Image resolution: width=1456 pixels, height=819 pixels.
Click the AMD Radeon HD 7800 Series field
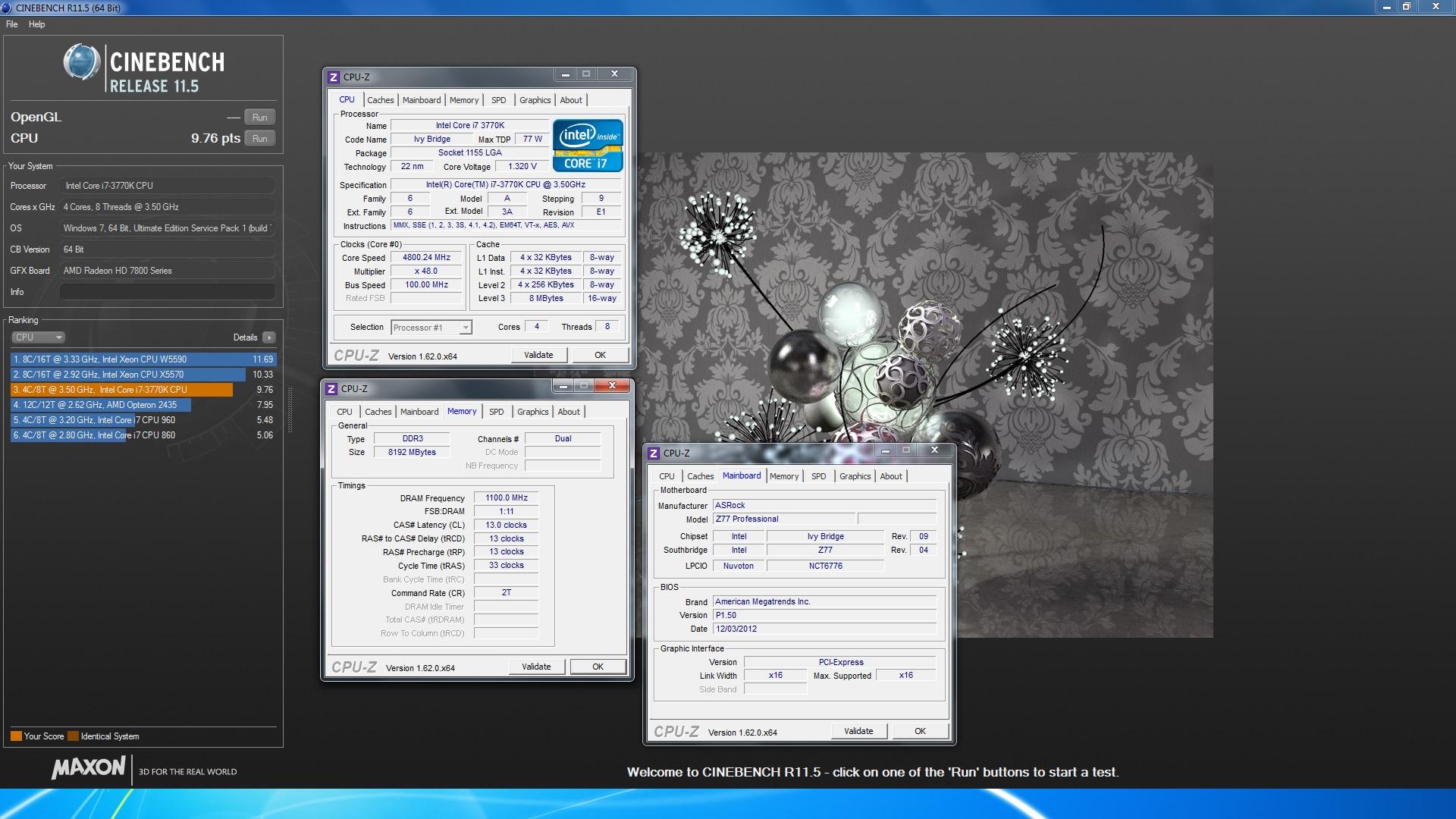[x=168, y=271]
